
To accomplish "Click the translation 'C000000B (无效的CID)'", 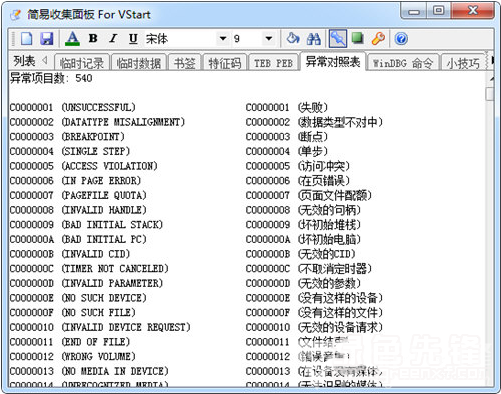I will (x=300, y=254).
